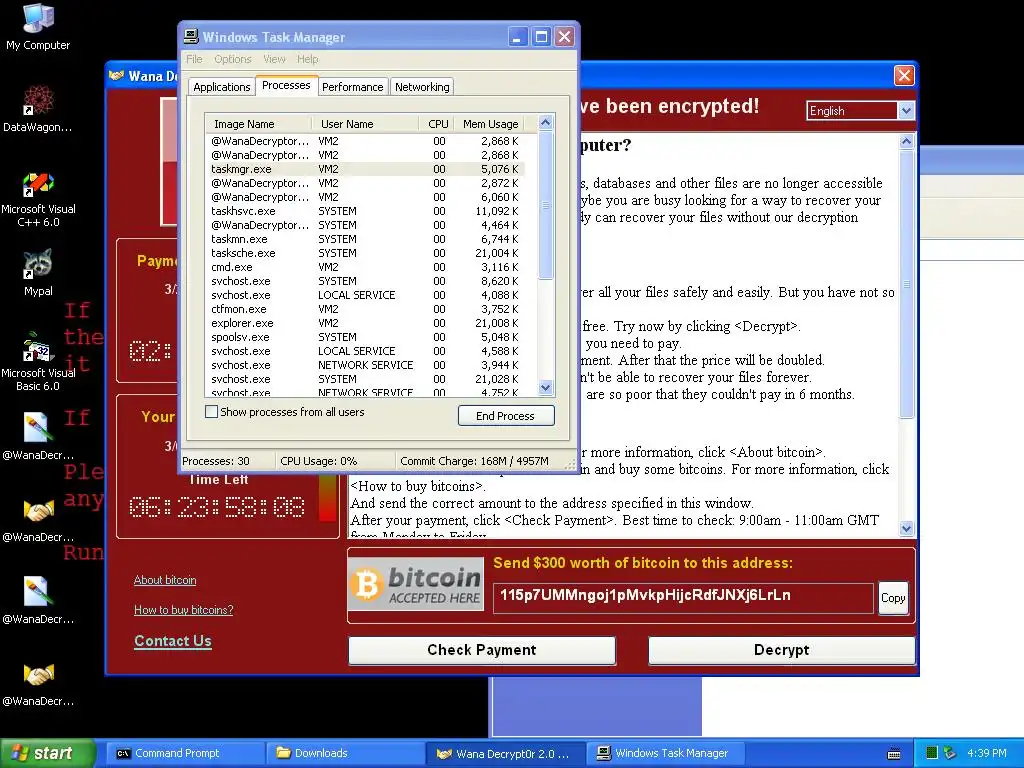Click the Contact Us link
1024x768 pixels.
point(173,641)
